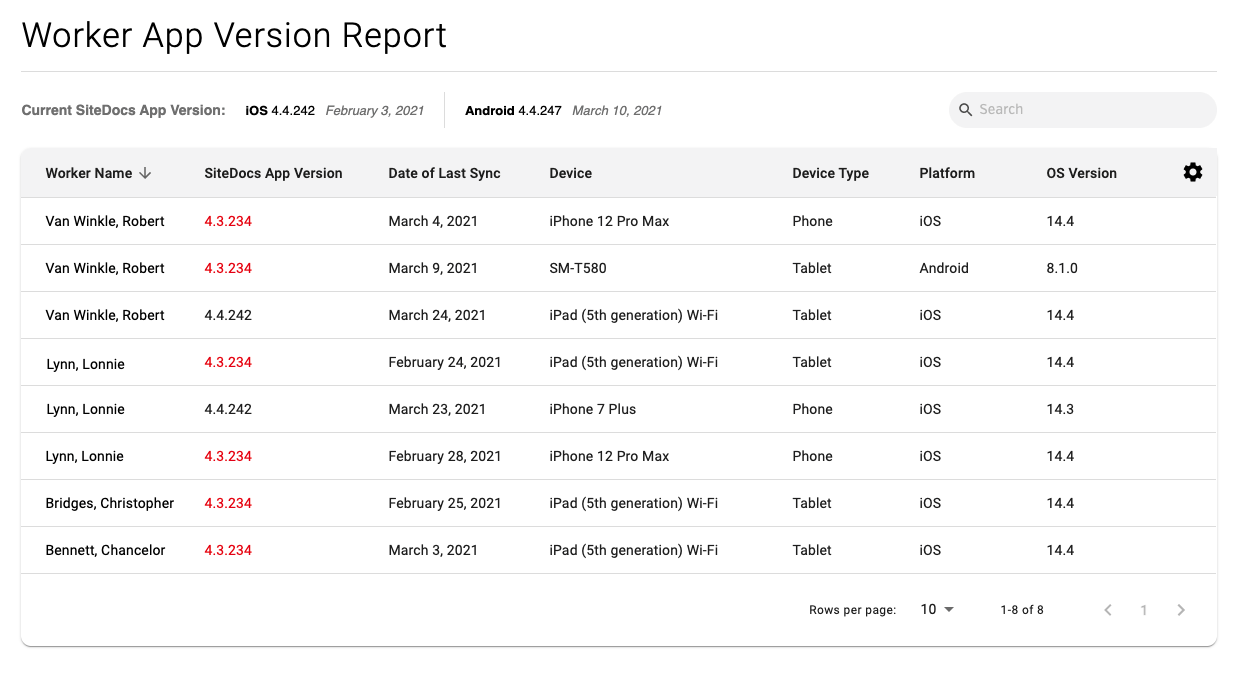Click the 1-8 of 8 pagination text
The width and height of the screenshot is (1237, 675).
(x=1022, y=610)
